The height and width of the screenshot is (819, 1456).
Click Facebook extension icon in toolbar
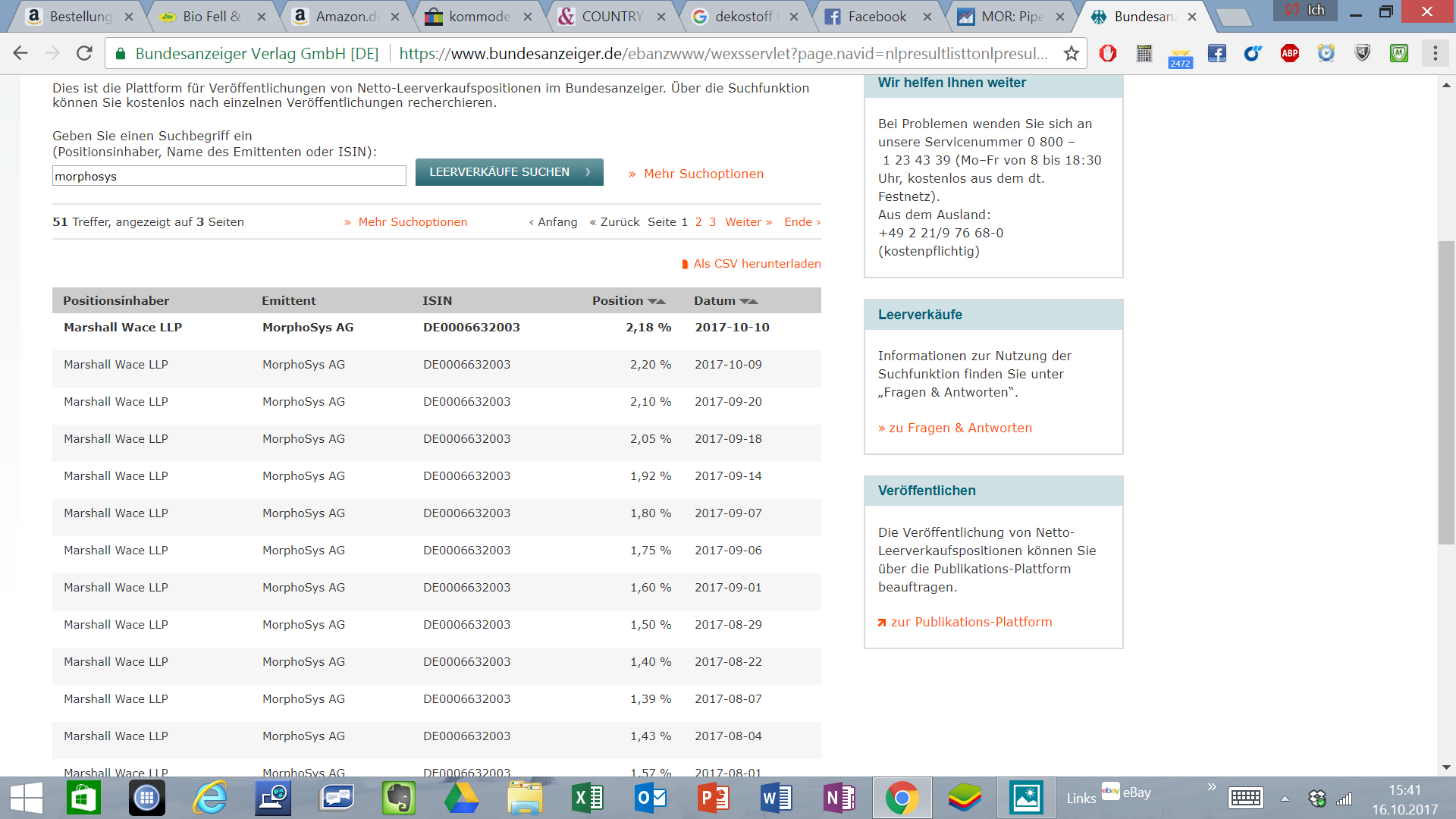1217,54
